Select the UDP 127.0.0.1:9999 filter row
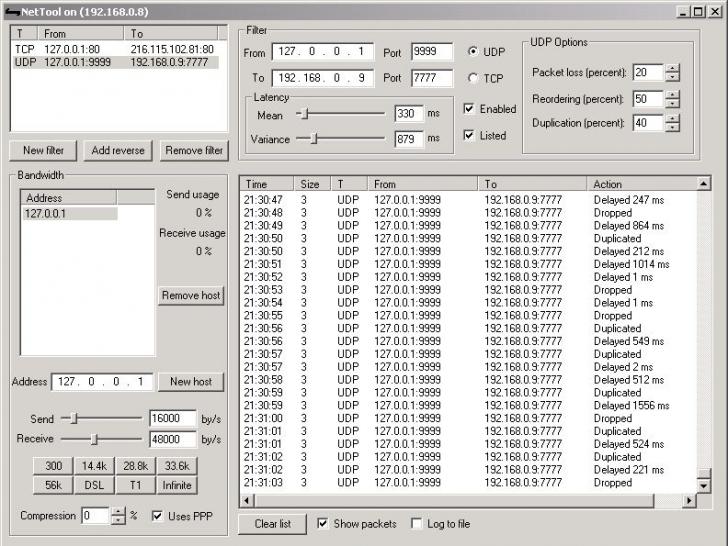Screen dimensions: 728x546 (115, 62)
